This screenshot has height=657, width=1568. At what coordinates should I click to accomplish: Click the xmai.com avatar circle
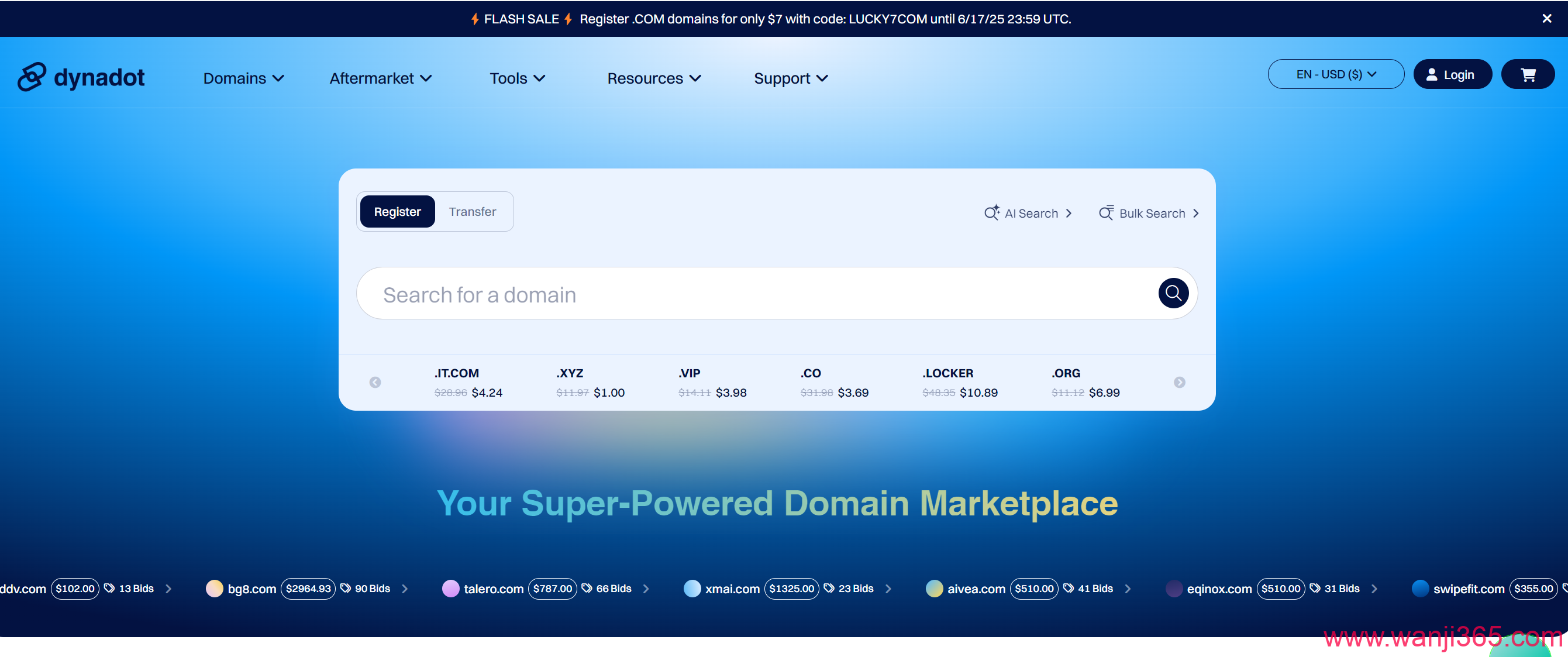coord(692,588)
